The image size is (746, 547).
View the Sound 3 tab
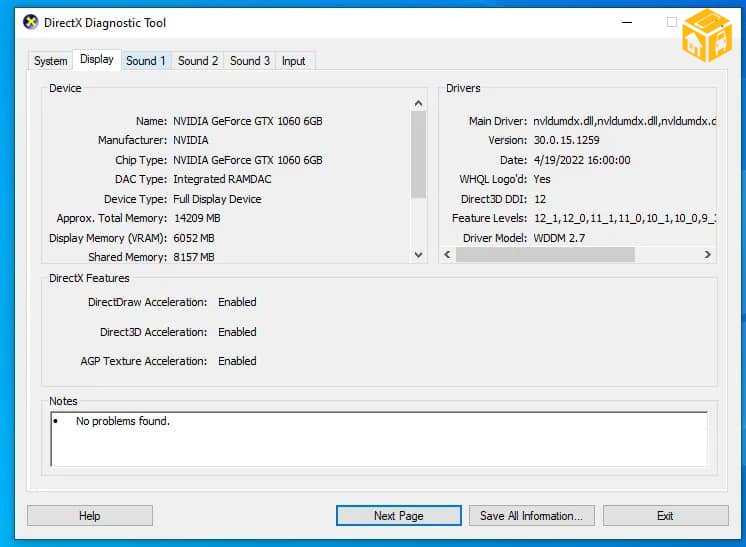pyautogui.click(x=250, y=61)
